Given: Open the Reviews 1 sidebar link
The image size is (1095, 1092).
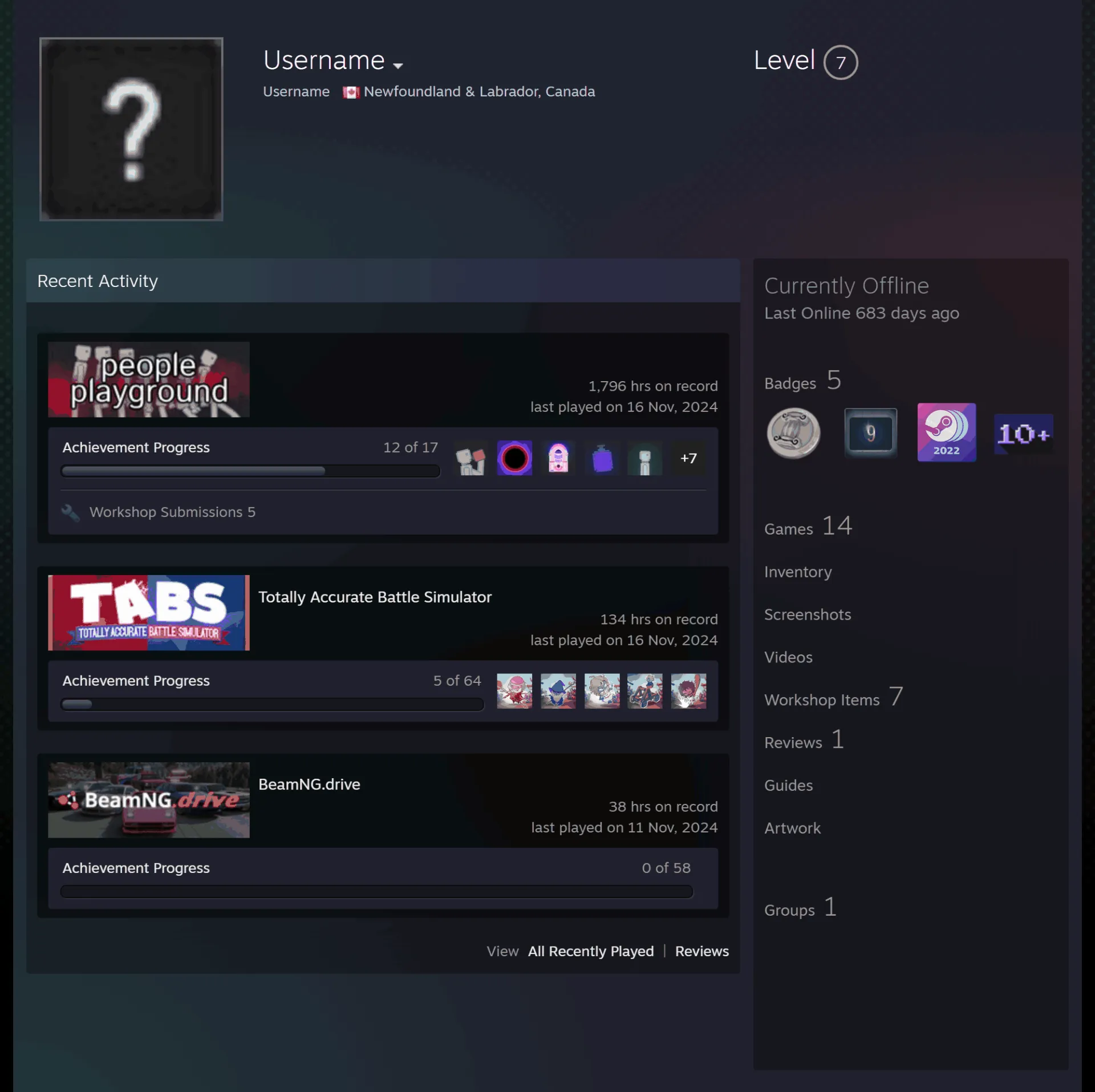Looking at the screenshot, I should [x=804, y=740].
